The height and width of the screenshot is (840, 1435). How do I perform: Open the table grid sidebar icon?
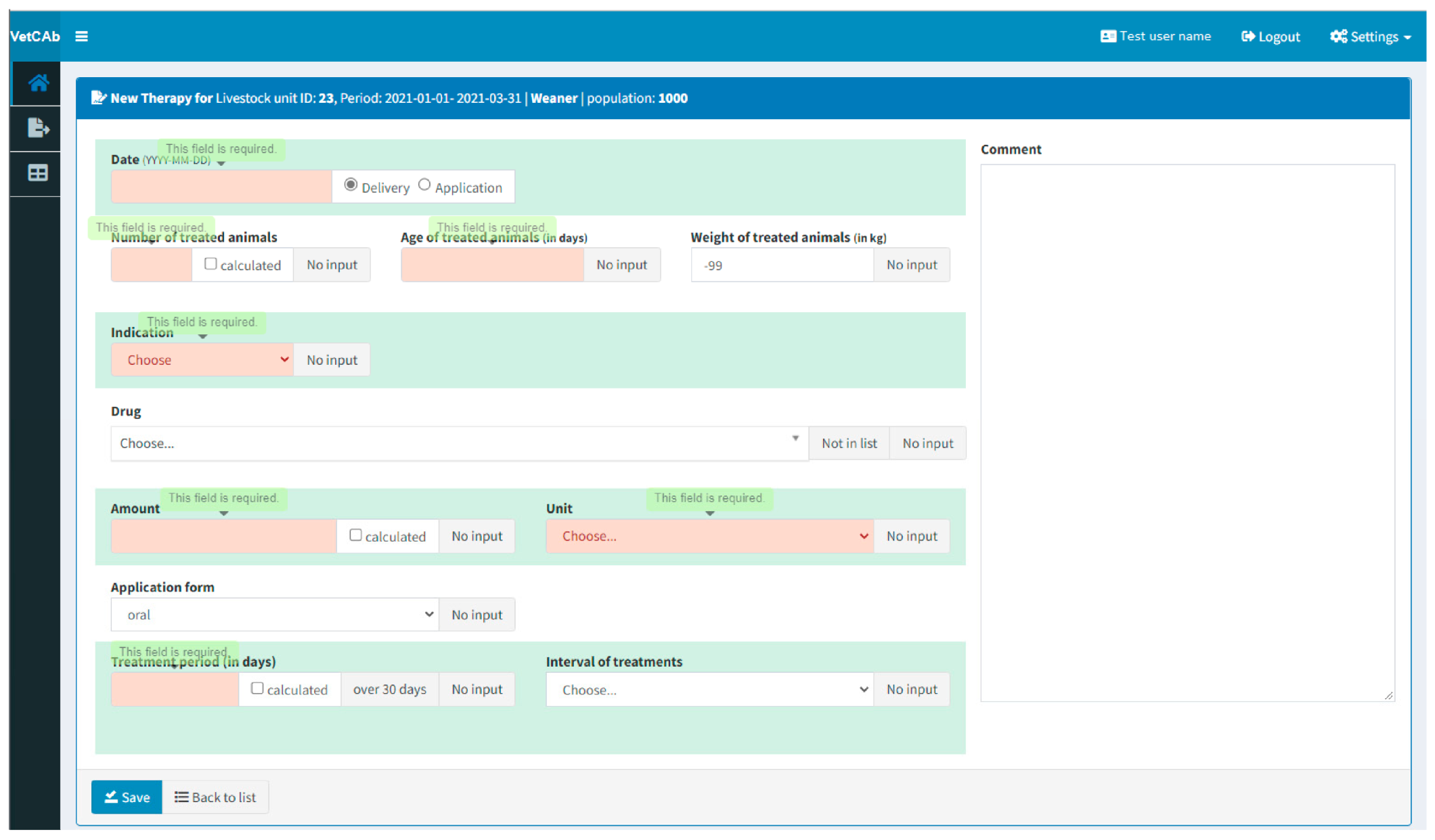[38, 173]
